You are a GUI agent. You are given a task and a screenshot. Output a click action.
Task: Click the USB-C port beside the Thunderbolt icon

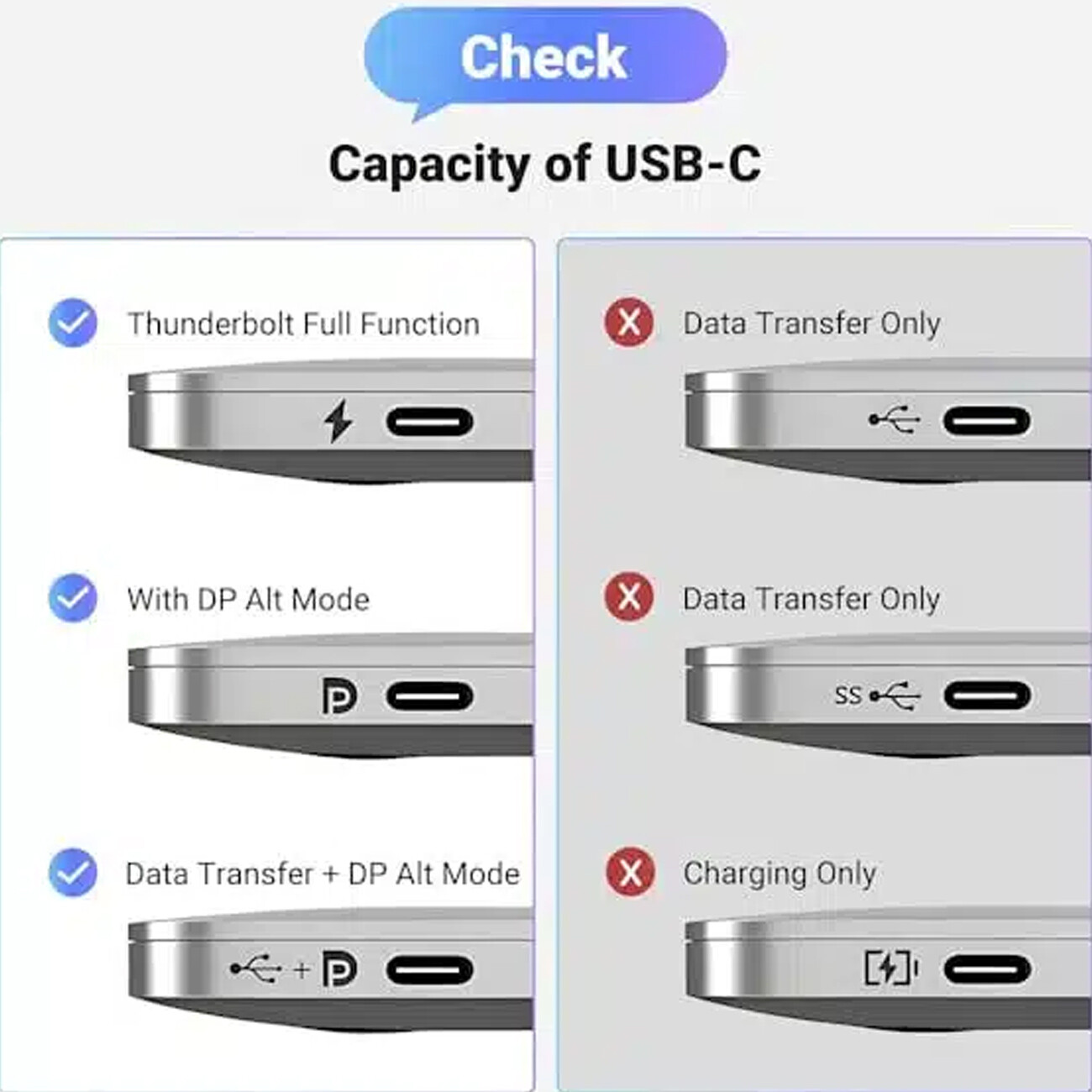429,422
